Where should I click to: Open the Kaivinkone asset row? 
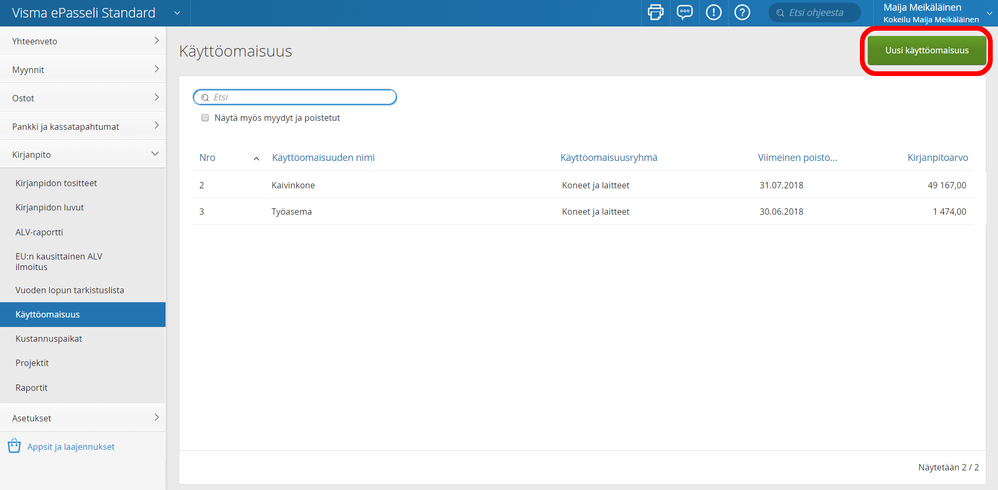click(582, 185)
